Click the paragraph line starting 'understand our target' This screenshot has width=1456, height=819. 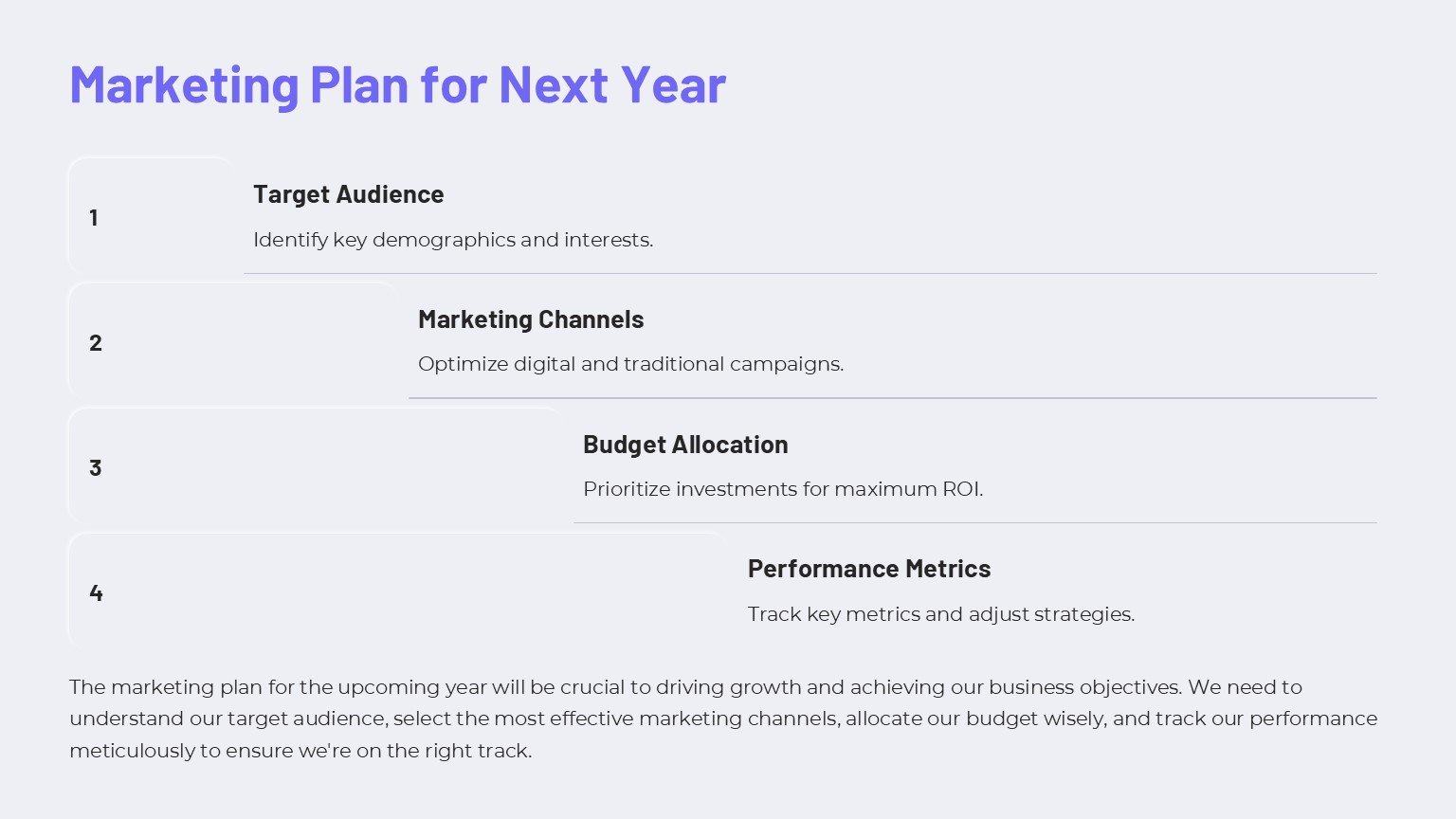[x=722, y=719]
